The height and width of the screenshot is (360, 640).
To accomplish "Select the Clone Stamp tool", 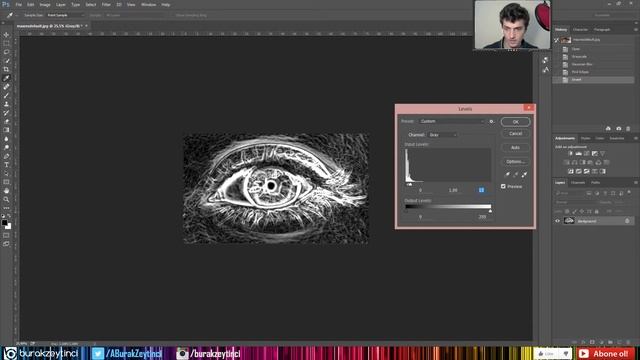I will [6, 104].
